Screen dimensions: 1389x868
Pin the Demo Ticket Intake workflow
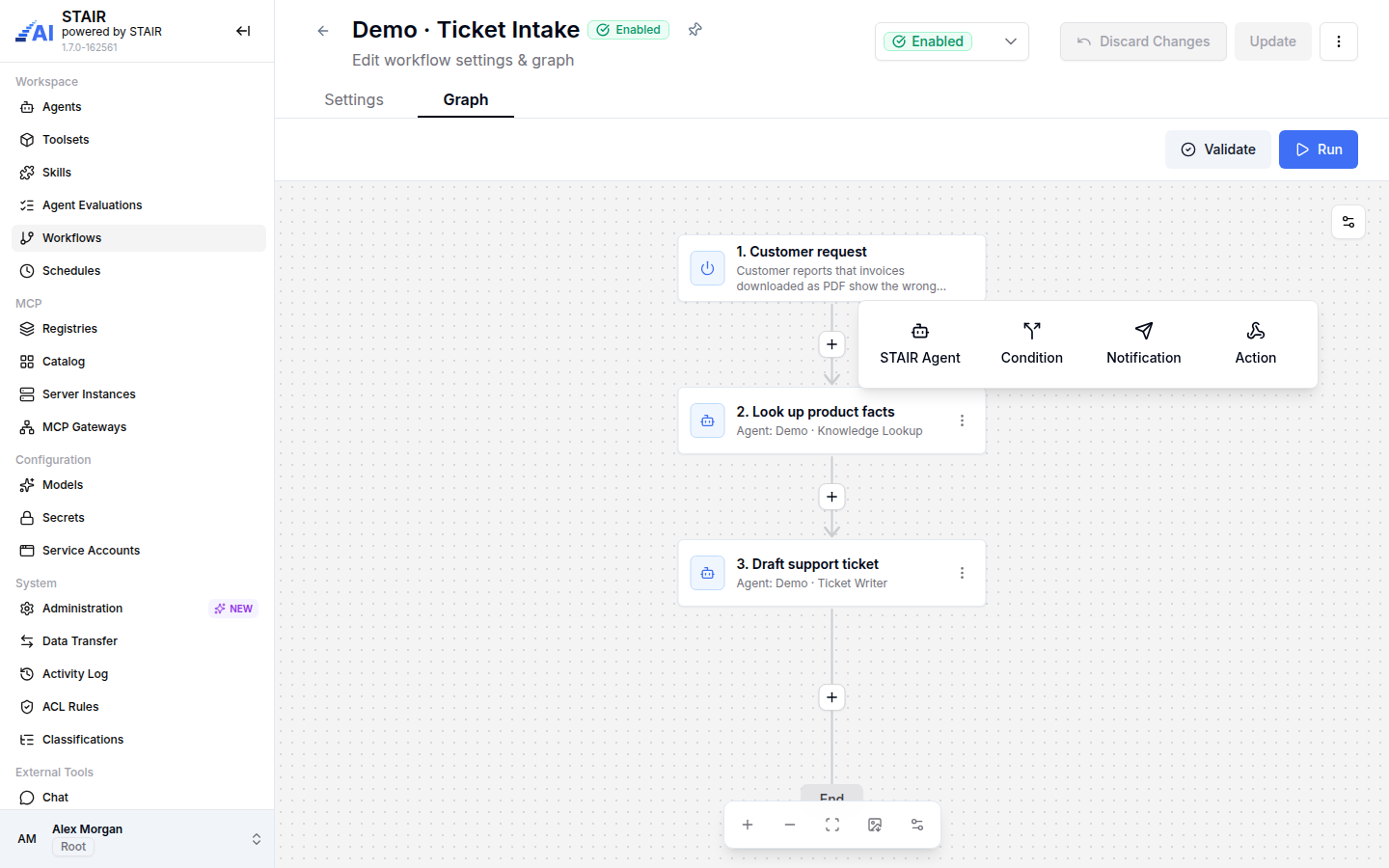pos(694,30)
